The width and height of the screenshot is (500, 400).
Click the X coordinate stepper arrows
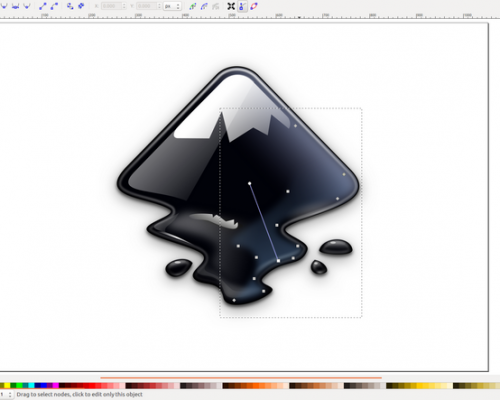pyautogui.click(x=124, y=6)
